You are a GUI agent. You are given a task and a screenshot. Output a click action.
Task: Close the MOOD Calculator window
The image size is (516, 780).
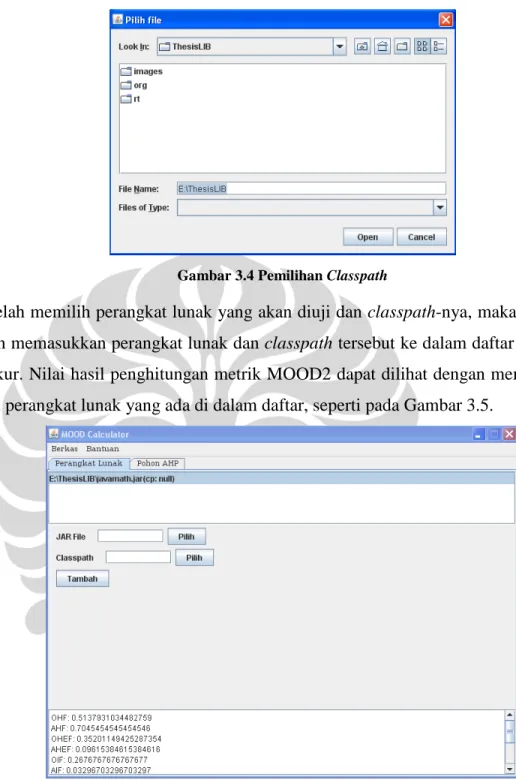[x=510, y=434]
